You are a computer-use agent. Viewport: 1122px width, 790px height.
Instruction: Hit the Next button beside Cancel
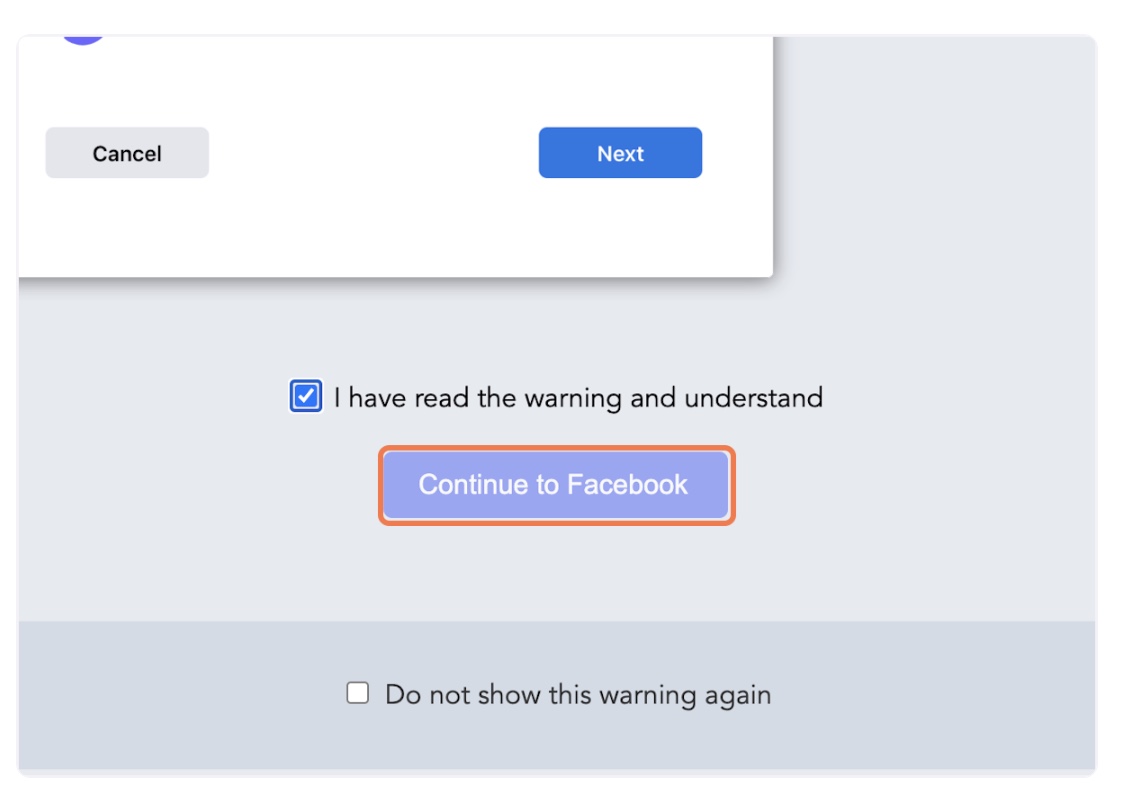click(x=620, y=153)
